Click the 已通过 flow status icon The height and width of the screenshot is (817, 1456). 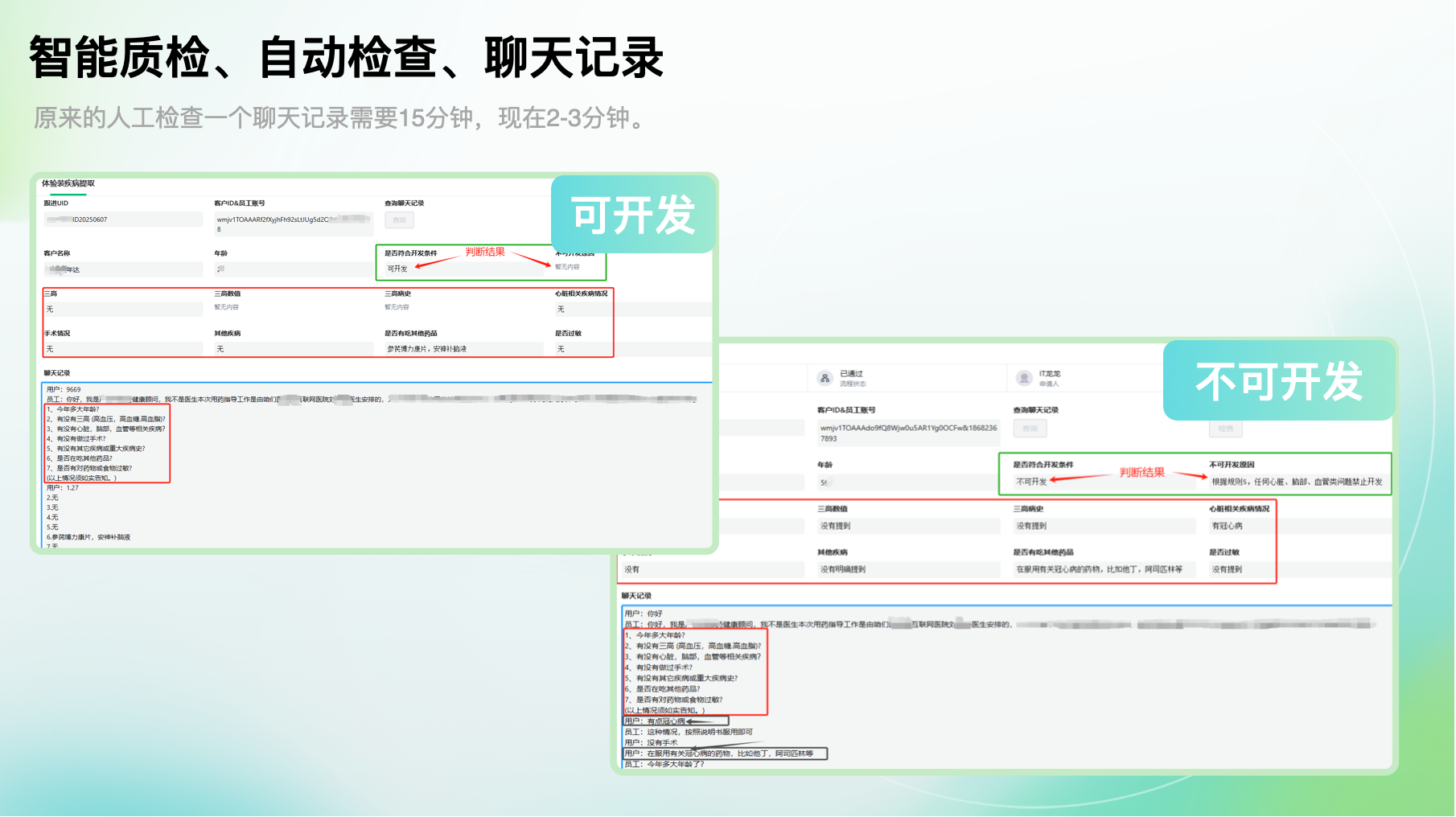click(825, 378)
